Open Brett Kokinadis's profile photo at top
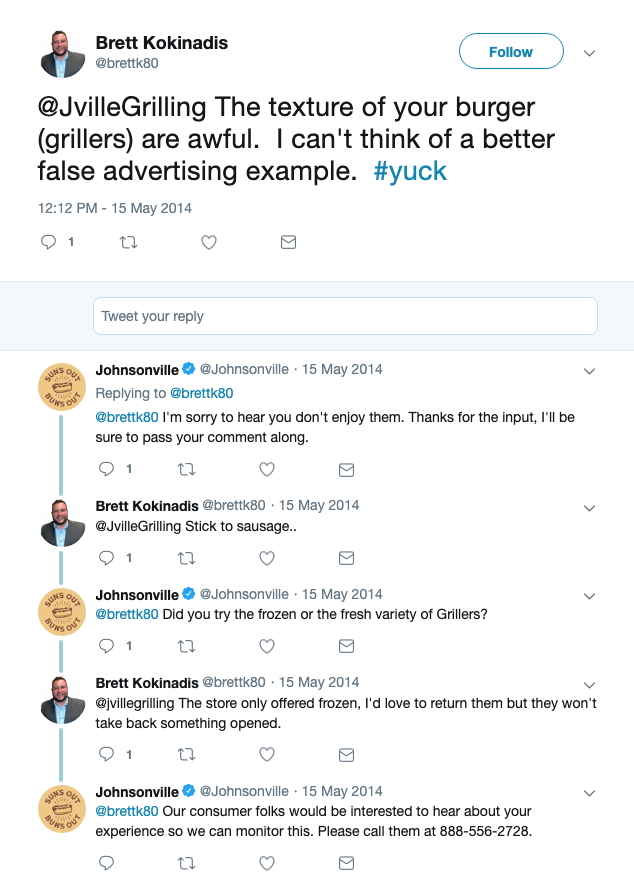The height and width of the screenshot is (878, 634). (63, 53)
